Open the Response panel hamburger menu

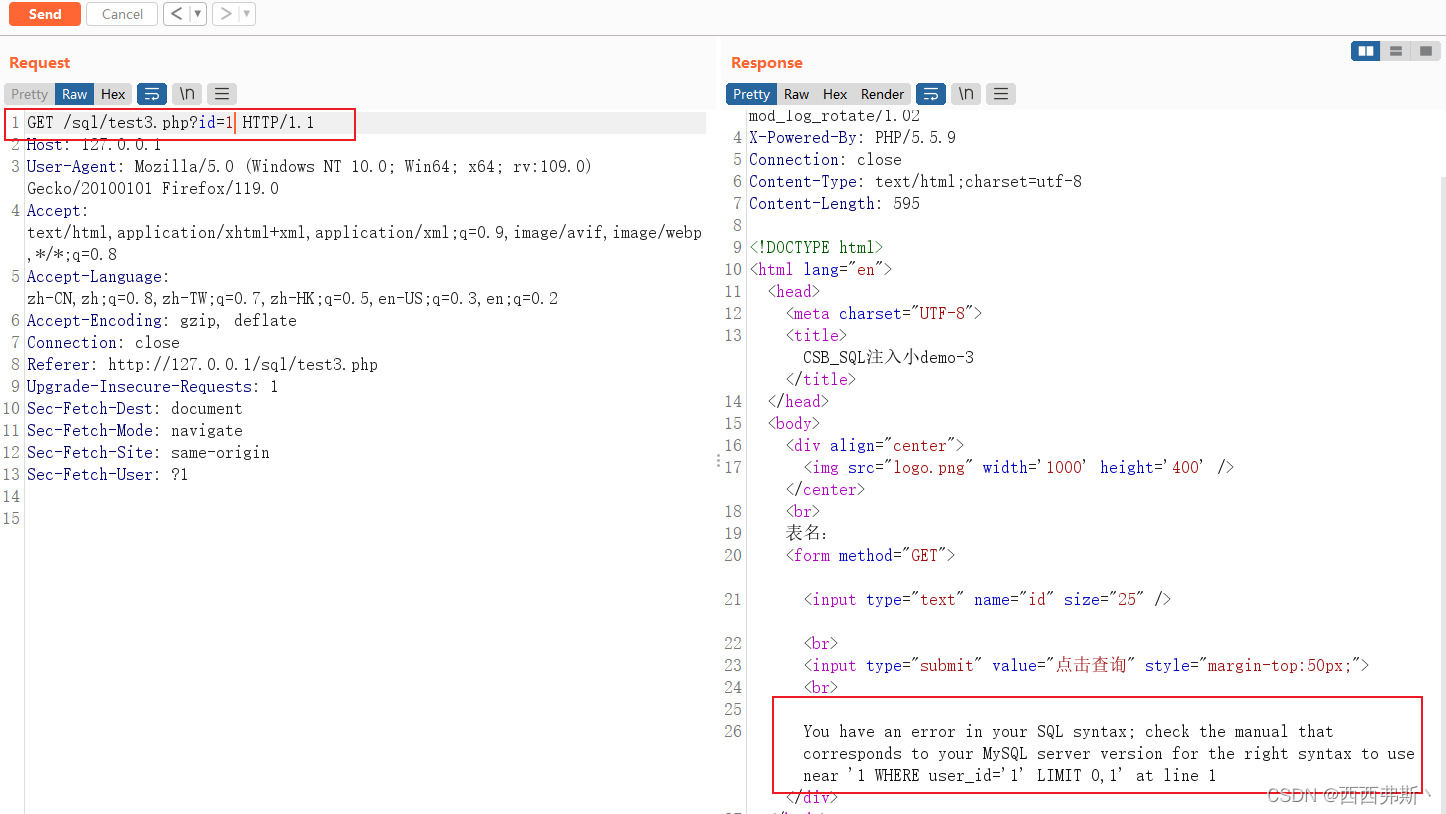tap(1001, 94)
